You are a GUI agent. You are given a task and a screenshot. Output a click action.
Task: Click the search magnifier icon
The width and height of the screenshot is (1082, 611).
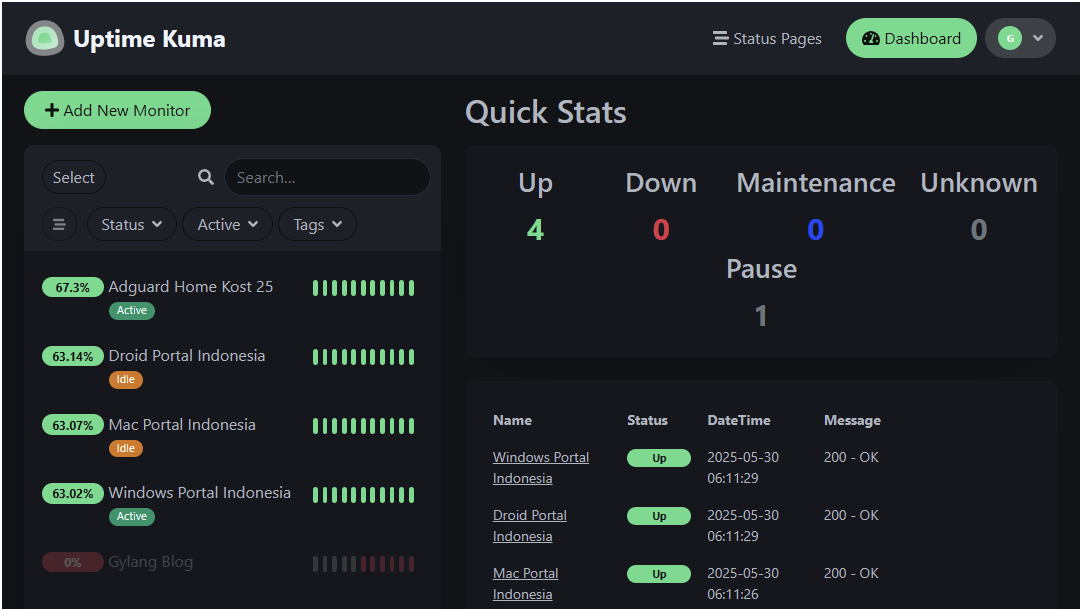click(x=206, y=177)
